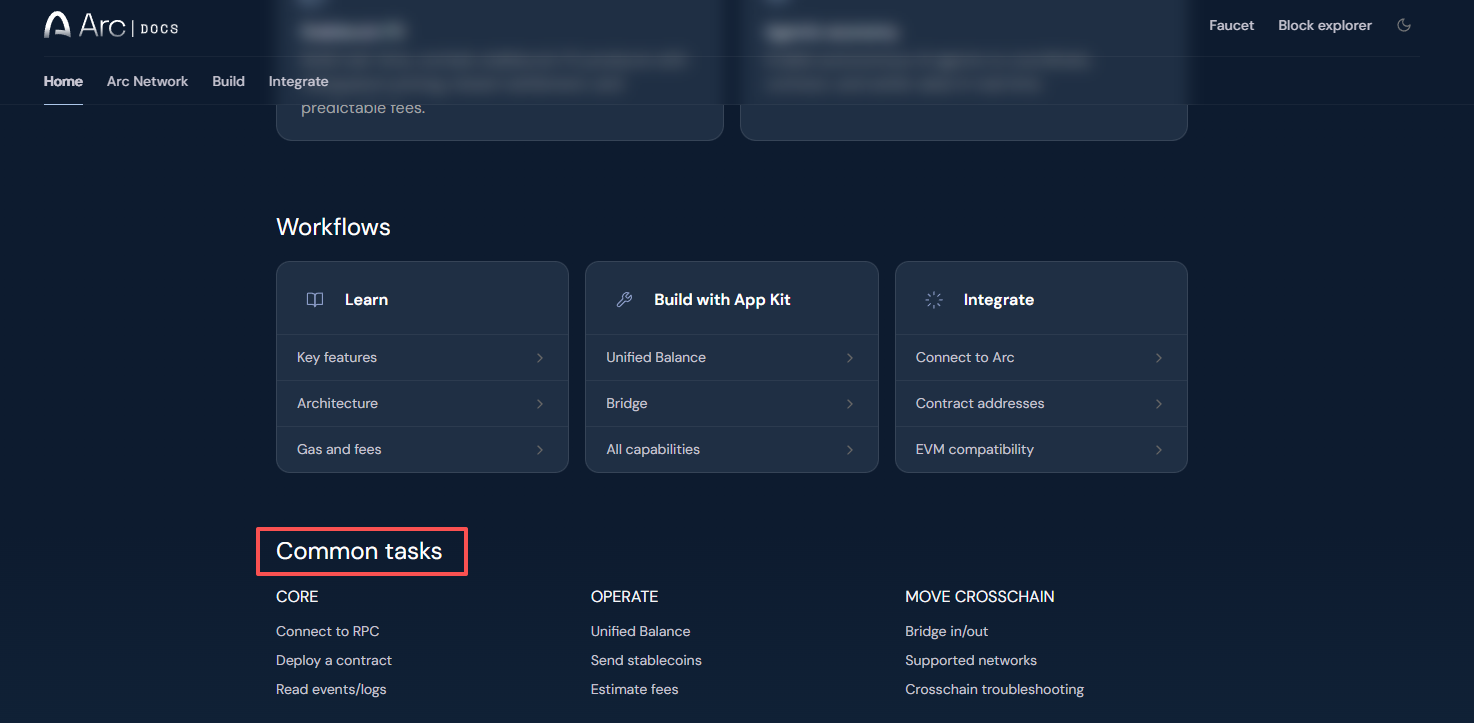1474x723 pixels.
Task: Open the All capabilities row
Action: coord(732,449)
